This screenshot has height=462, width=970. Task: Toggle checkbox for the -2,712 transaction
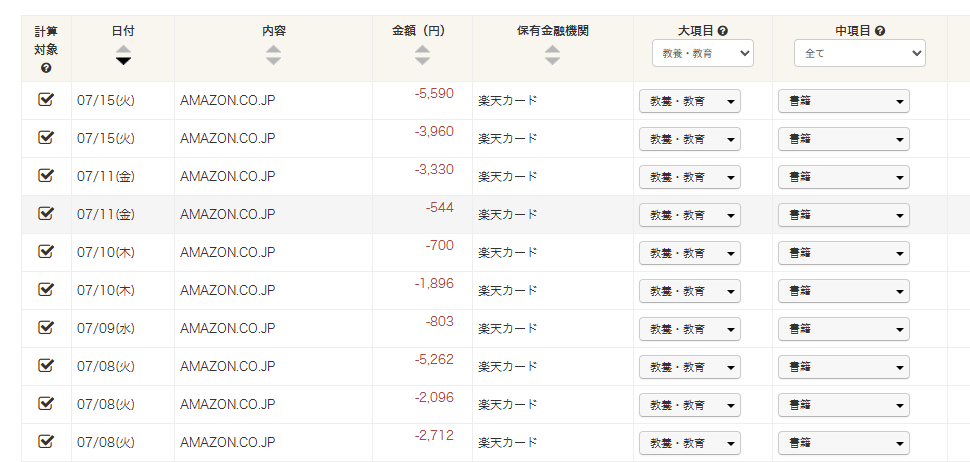45,441
